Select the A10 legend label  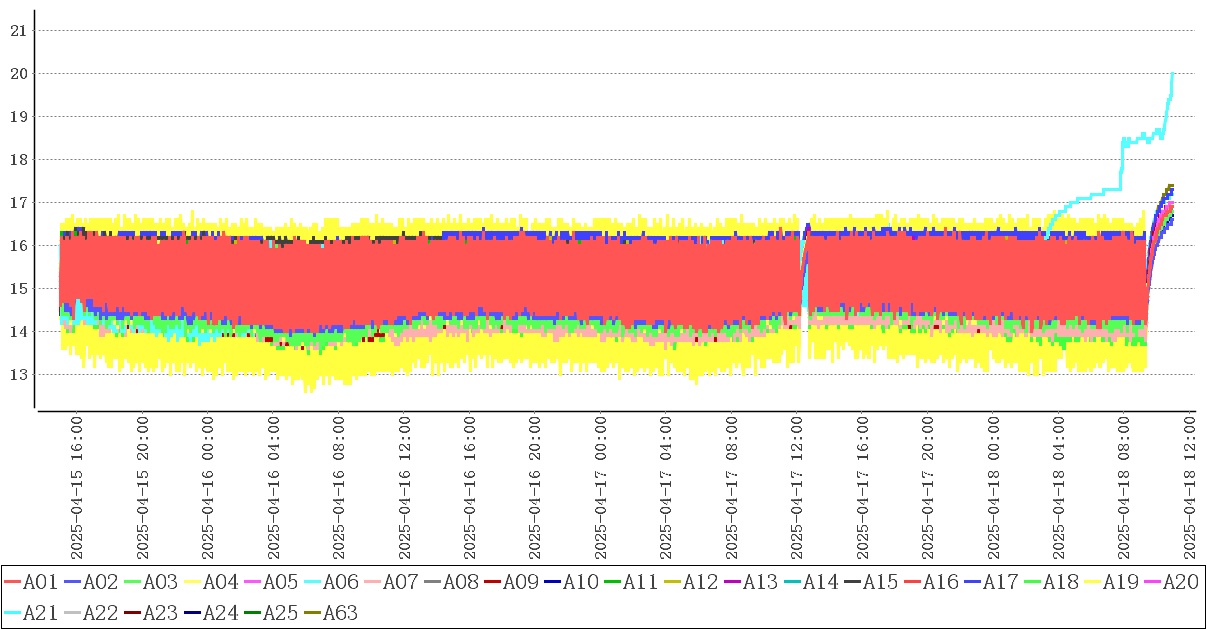click(x=580, y=582)
